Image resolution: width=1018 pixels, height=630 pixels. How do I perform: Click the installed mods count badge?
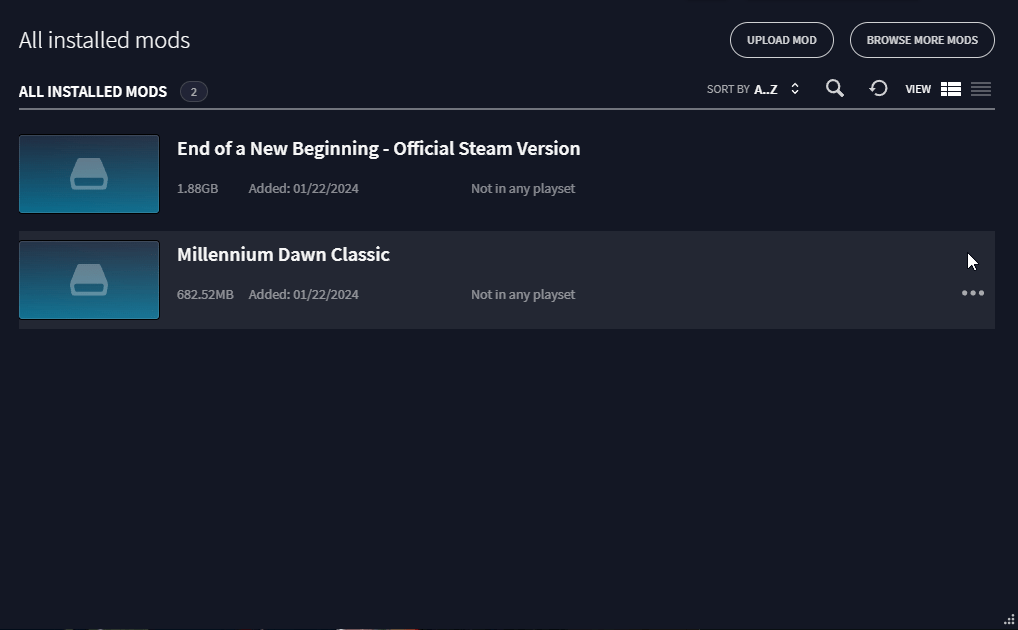[x=193, y=91]
